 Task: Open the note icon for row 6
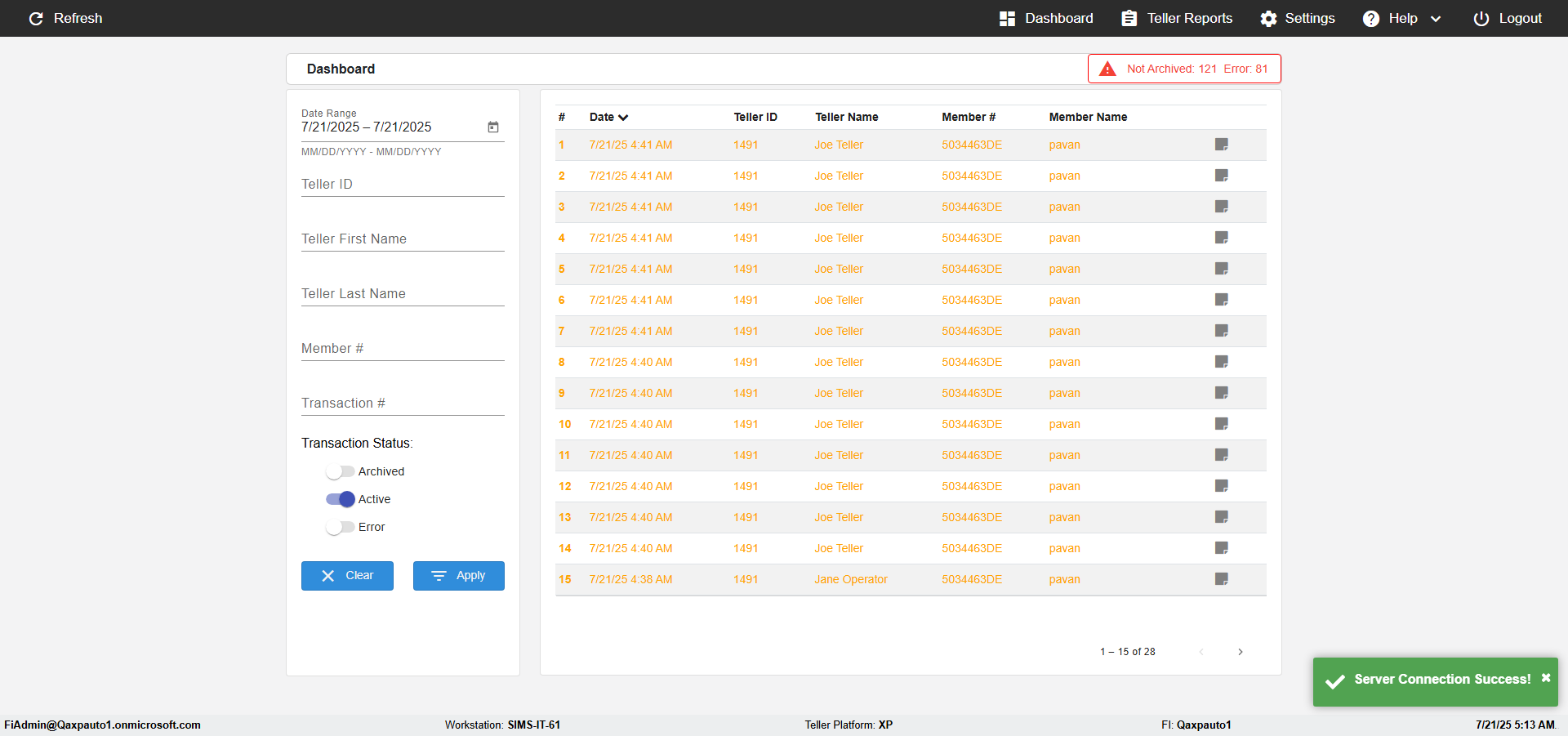pyautogui.click(x=1222, y=300)
